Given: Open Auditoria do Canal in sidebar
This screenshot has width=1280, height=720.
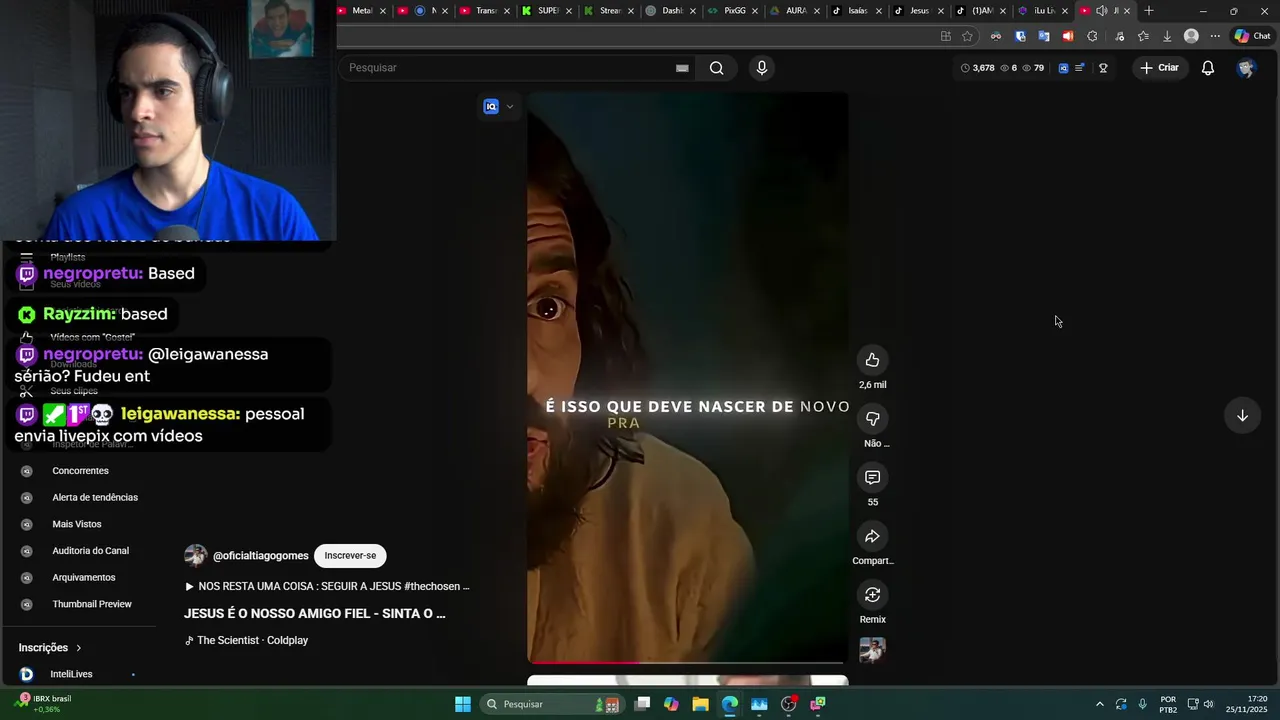Looking at the screenshot, I should coord(91,551).
